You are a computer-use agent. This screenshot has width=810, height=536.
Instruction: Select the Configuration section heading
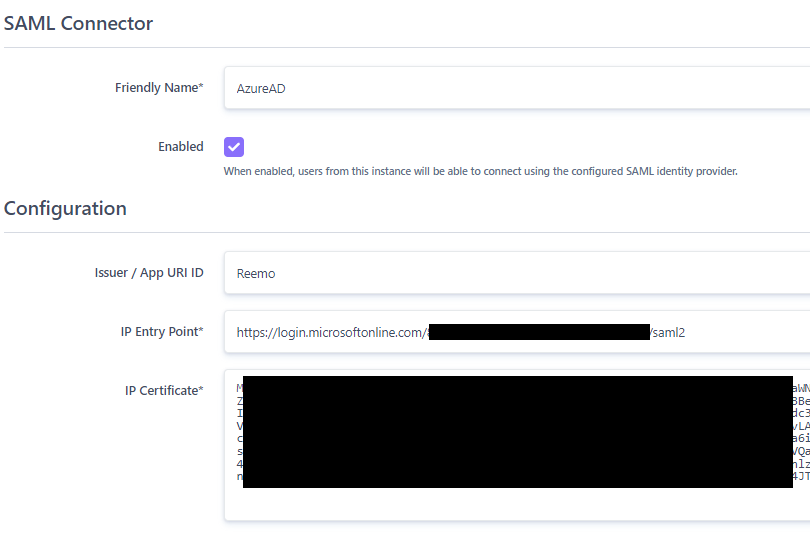(66, 209)
